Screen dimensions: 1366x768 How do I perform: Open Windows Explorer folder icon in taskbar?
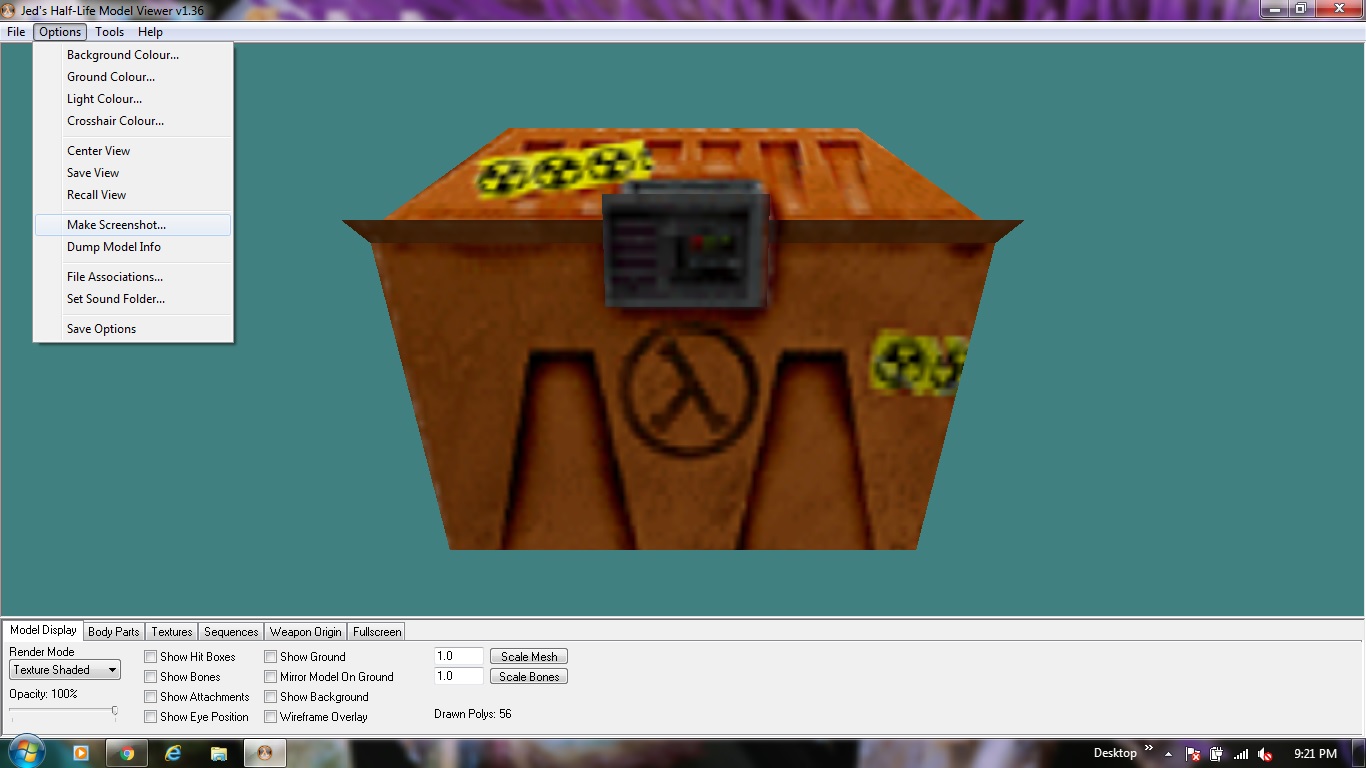pos(219,753)
